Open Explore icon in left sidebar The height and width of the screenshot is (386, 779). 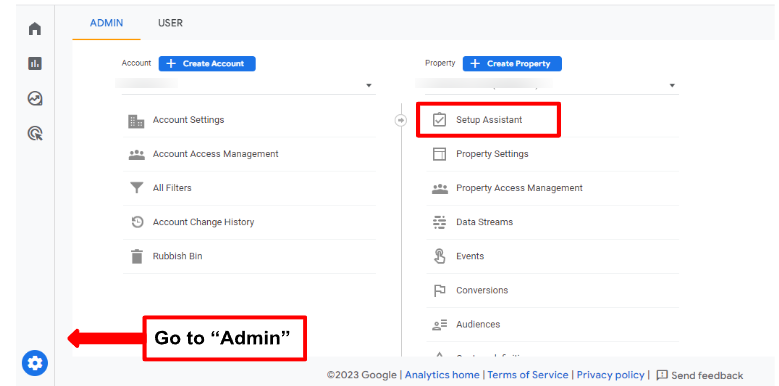coord(35,98)
